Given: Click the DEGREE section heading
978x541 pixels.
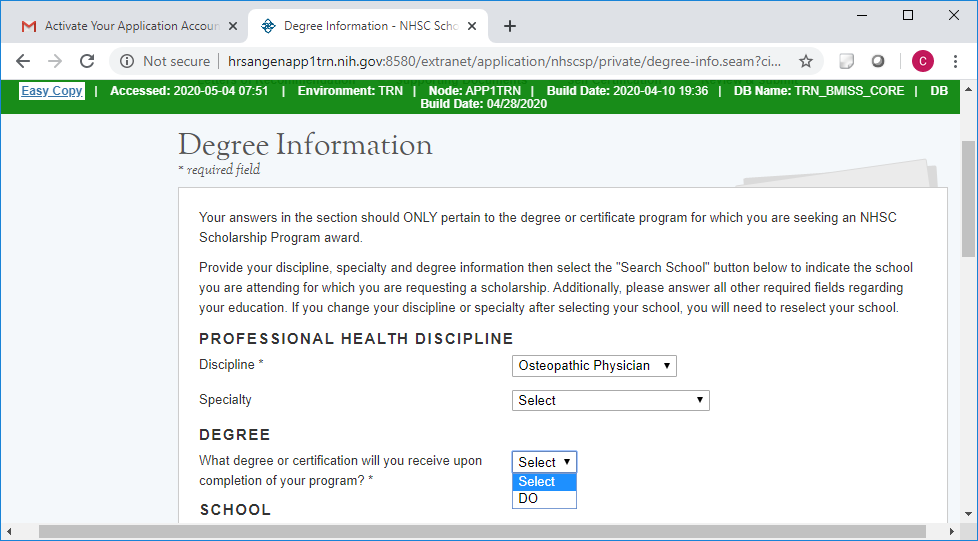Looking at the screenshot, I should pos(235,435).
